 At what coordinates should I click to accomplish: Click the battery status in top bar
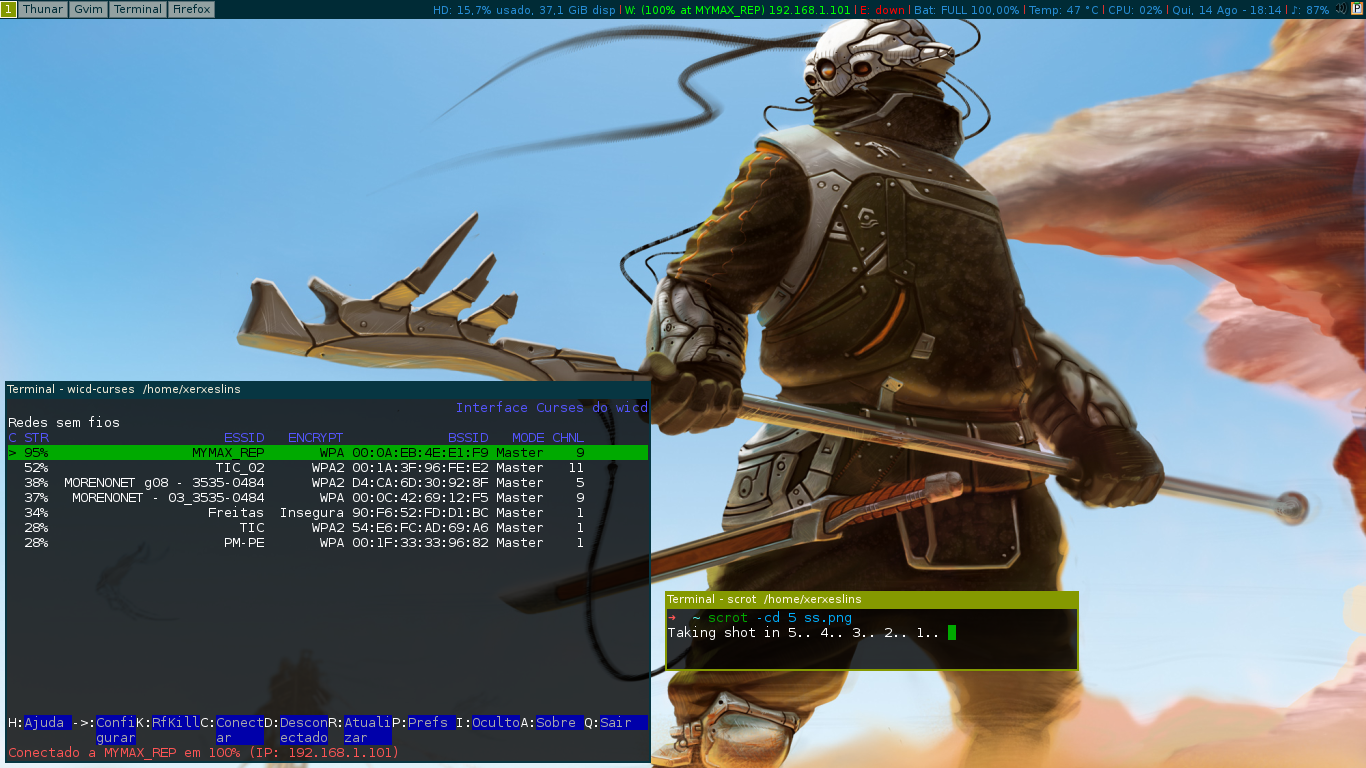tap(967, 9)
